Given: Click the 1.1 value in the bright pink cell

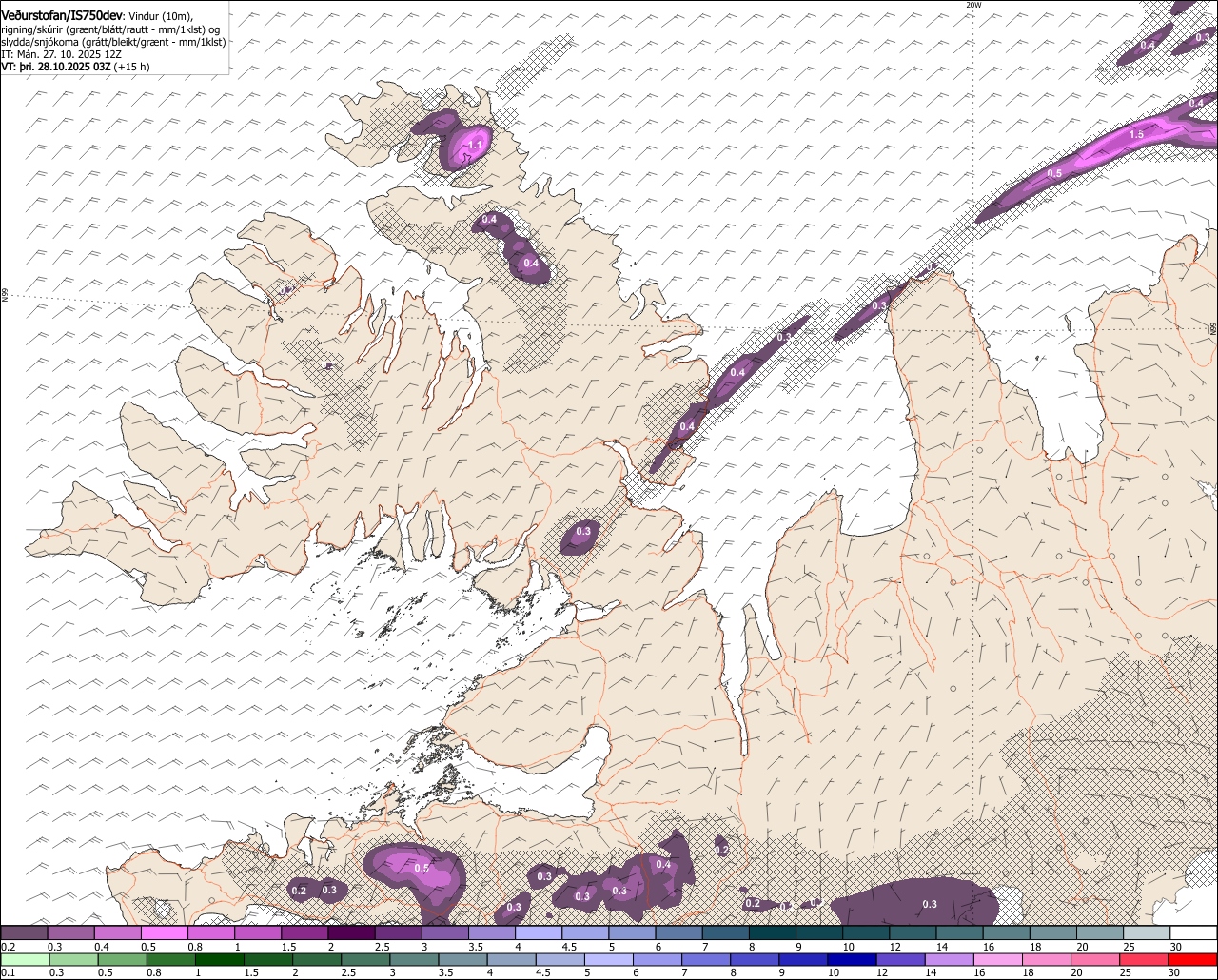Looking at the screenshot, I should click(x=476, y=144).
